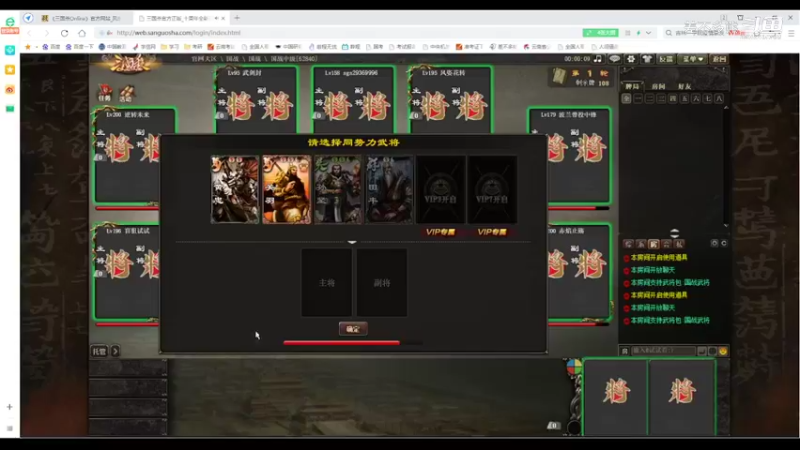The image size is (800, 450).
Task: Collapse the chat panel divider arrows
Action: coord(674,233)
